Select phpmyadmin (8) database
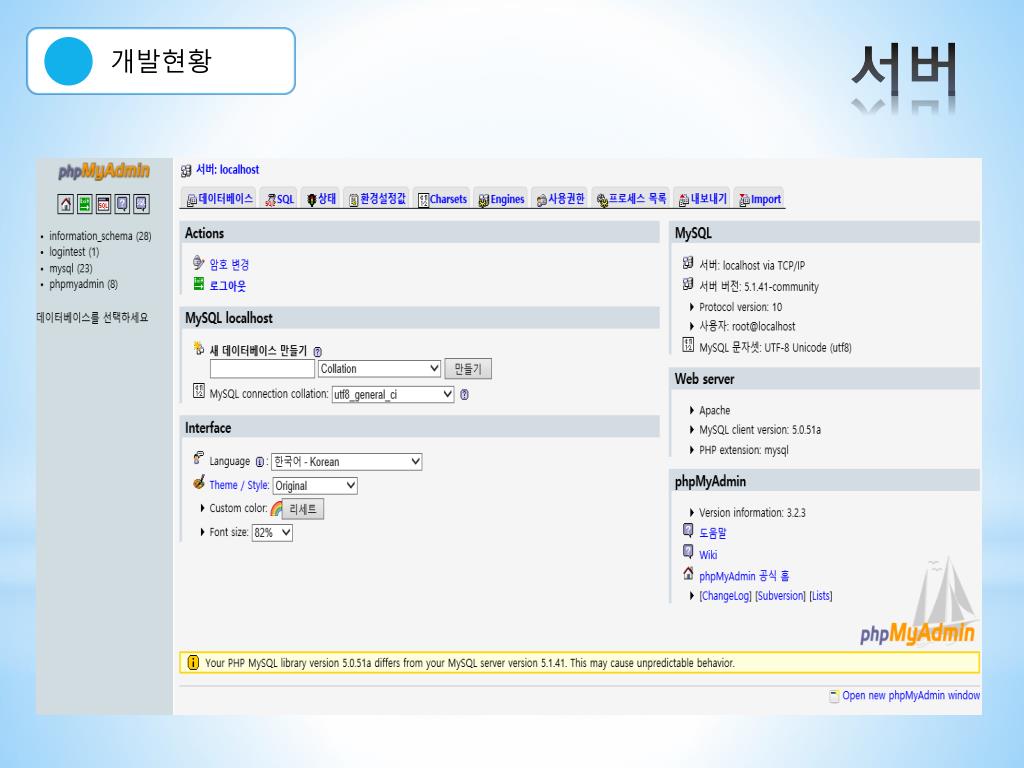This screenshot has width=1024, height=768. 84,284
